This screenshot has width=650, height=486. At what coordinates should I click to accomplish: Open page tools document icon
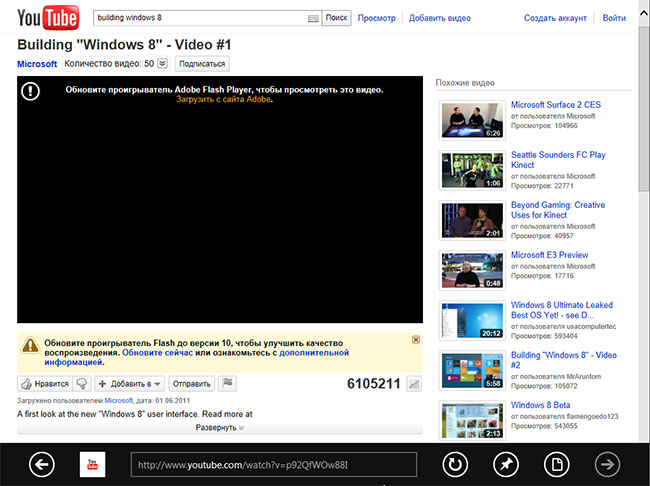click(556, 464)
